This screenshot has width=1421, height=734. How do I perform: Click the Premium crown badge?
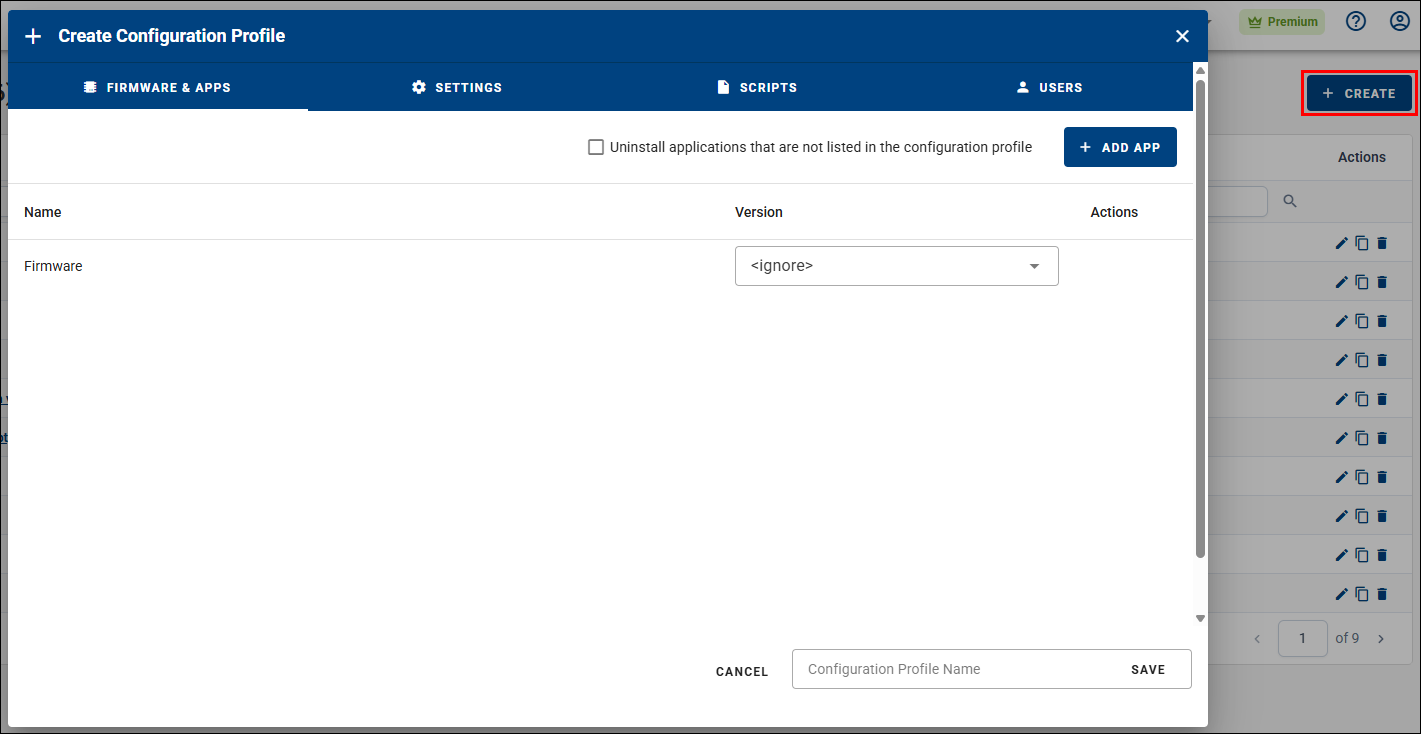pos(1282,22)
